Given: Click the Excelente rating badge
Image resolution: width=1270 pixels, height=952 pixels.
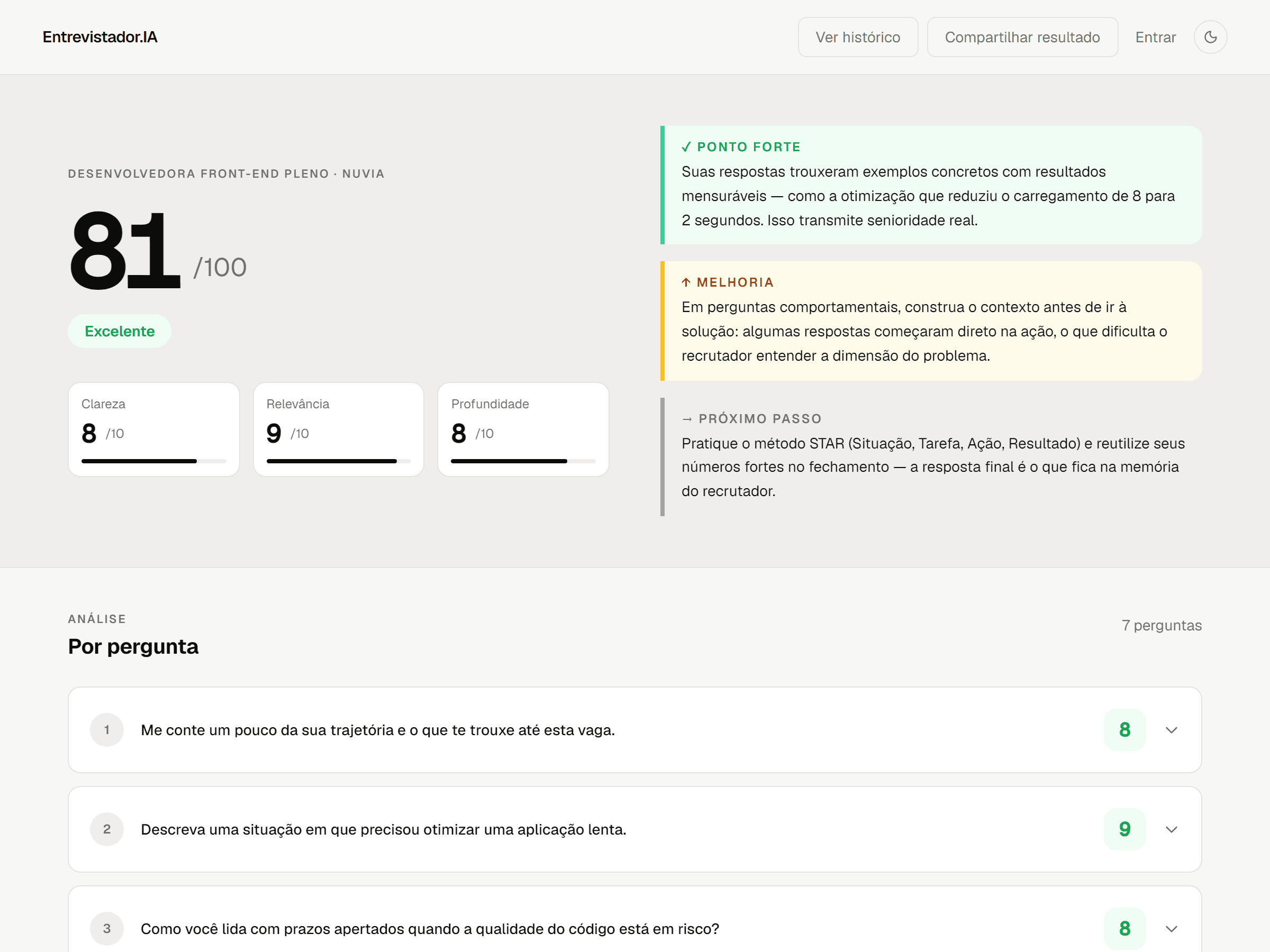Looking at the screenshot, I should 120,331.
